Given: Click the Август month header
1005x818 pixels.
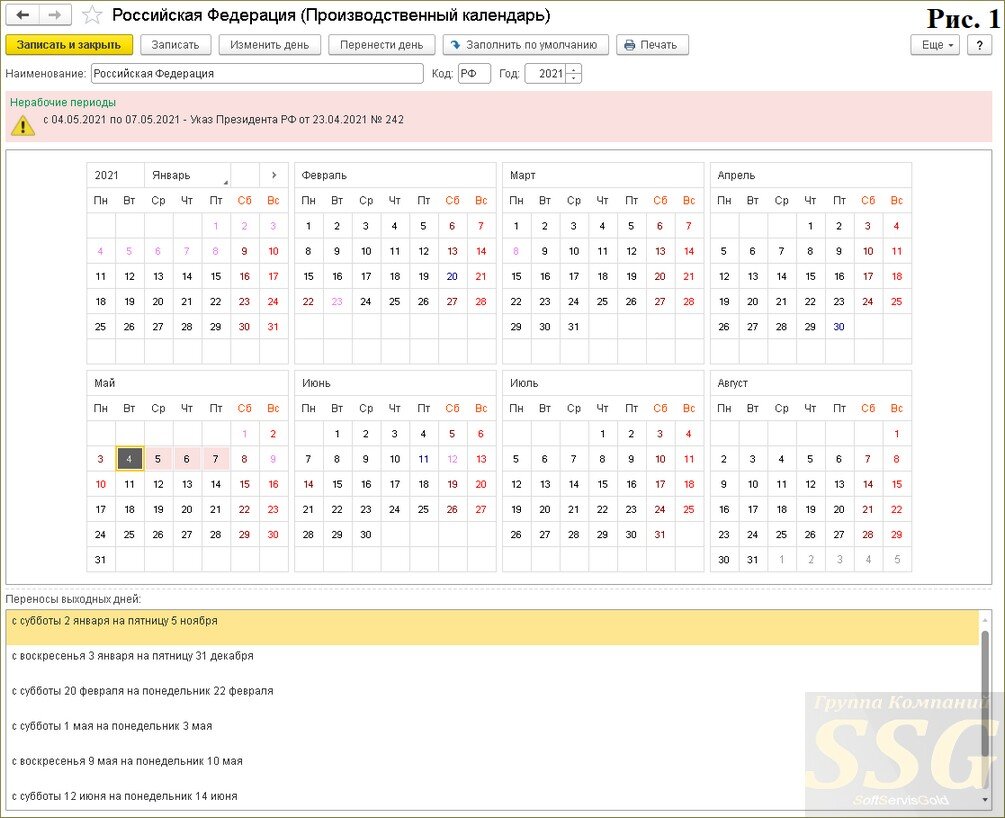Looking at the screenshot, I should pos(811,383).
